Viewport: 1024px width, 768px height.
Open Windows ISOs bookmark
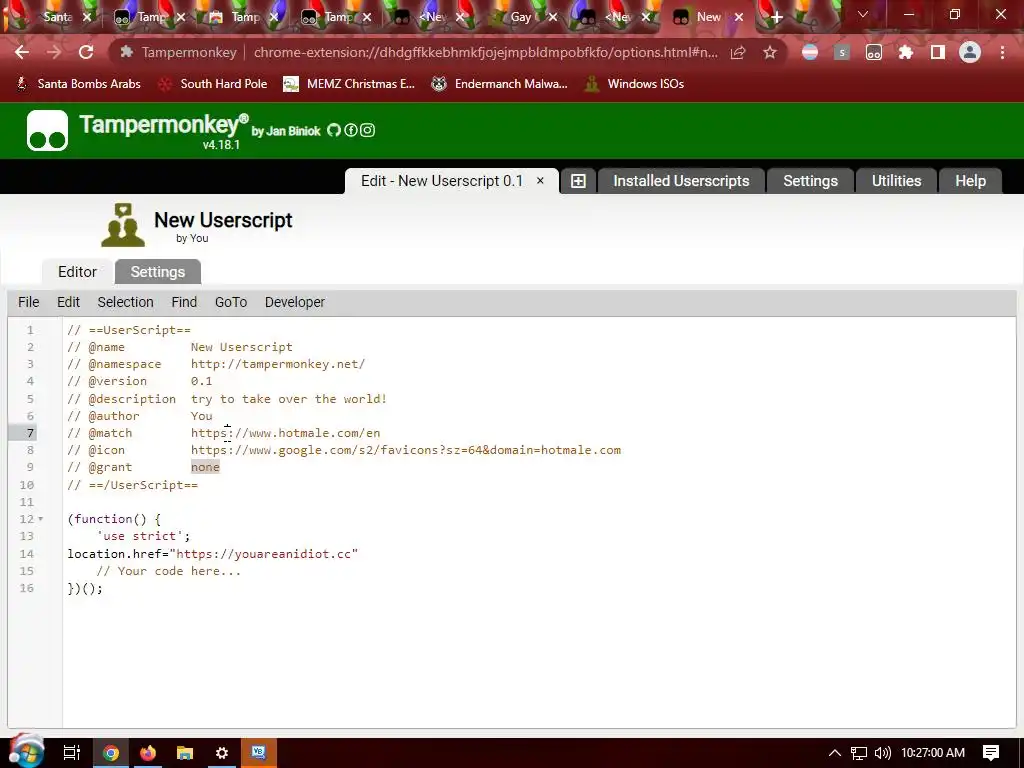click(x=635, y=84)
